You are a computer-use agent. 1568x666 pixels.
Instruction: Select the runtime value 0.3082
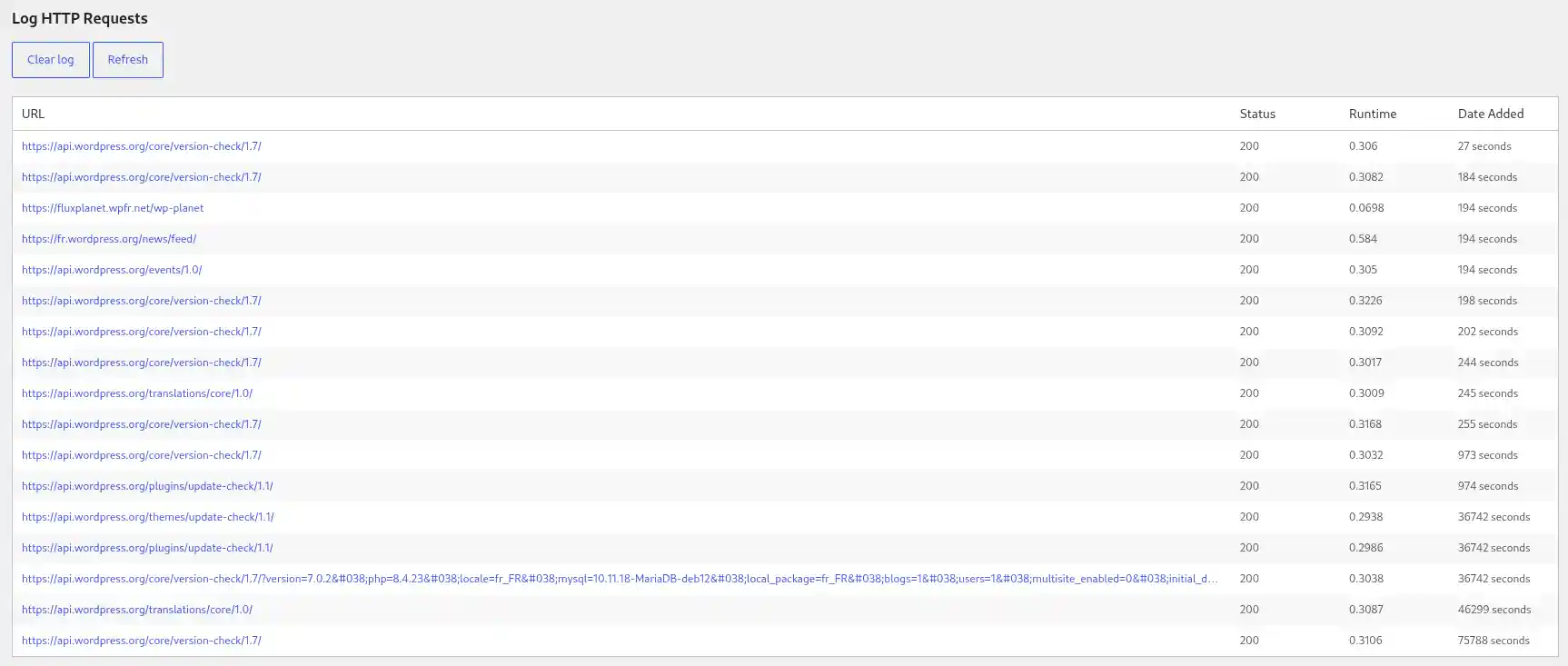tap(1366, 177)
